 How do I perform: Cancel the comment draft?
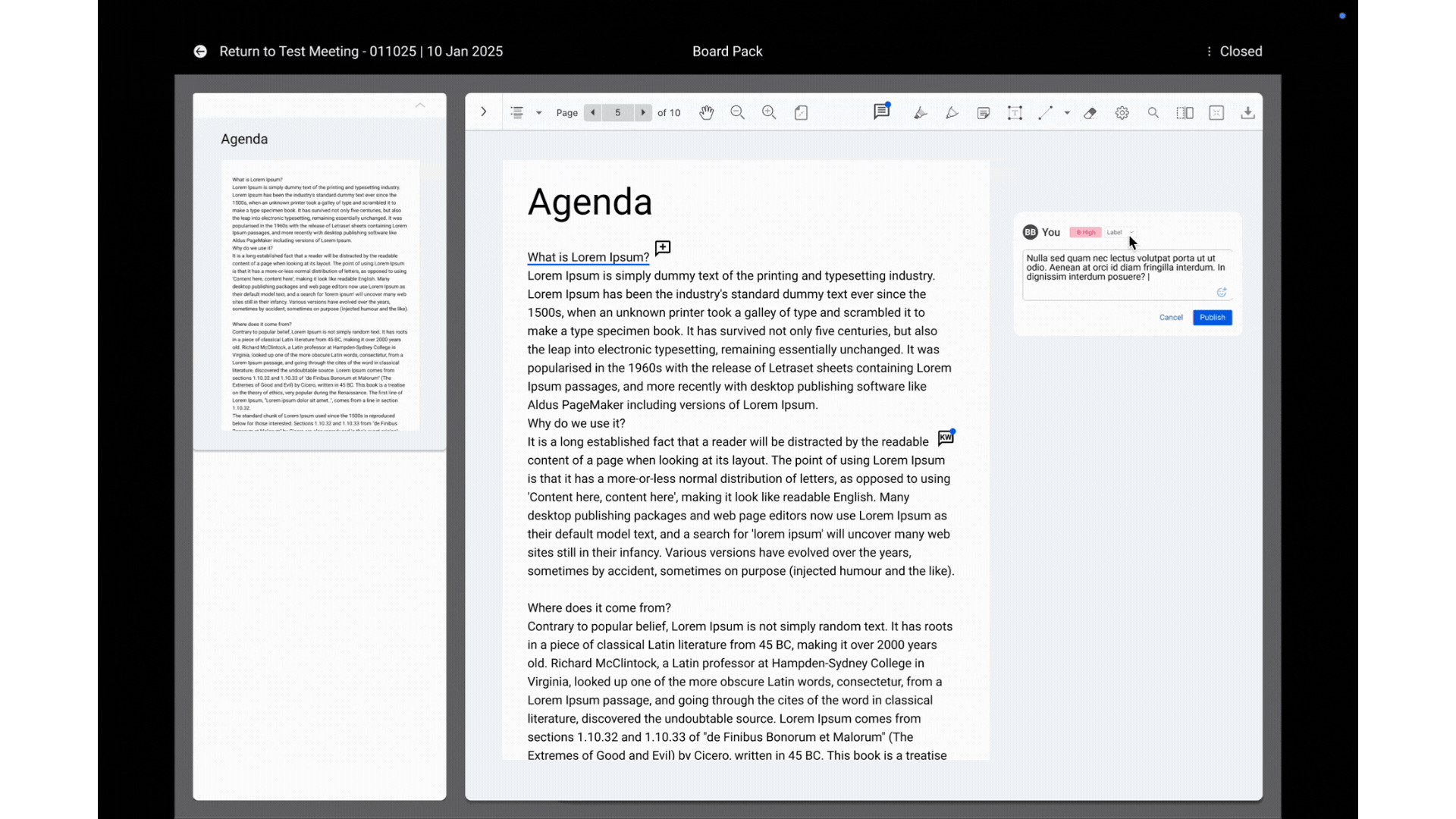tap(1171, 317)
